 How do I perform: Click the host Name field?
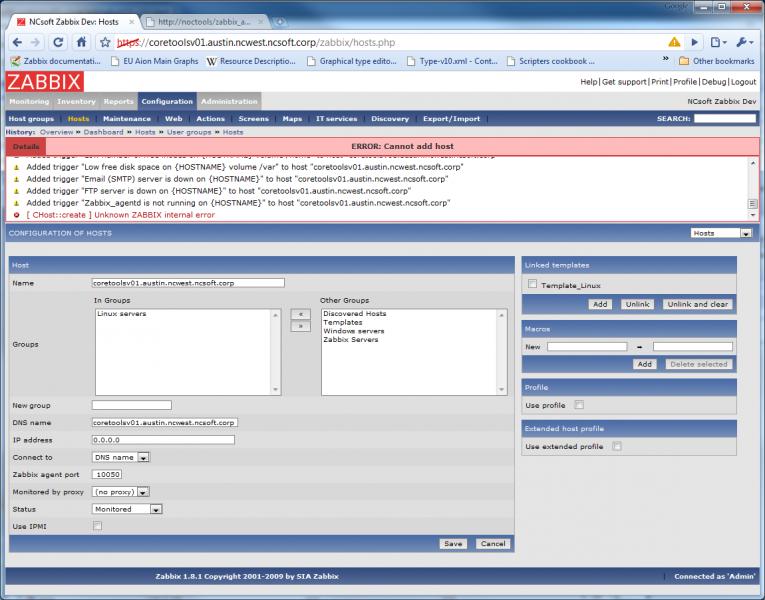(x=188, y=283)
